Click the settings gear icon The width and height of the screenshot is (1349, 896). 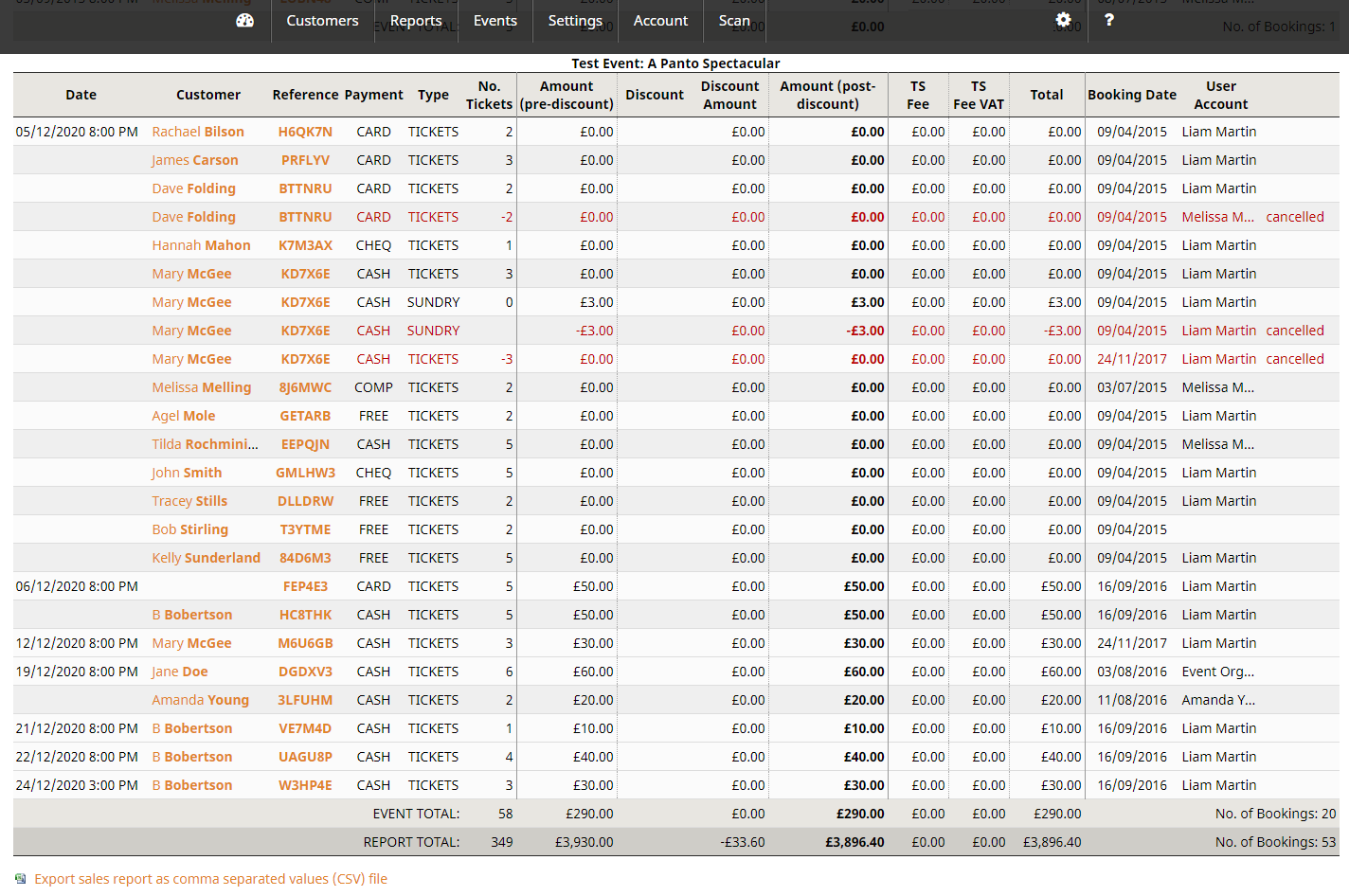[x=1063, y=19]
